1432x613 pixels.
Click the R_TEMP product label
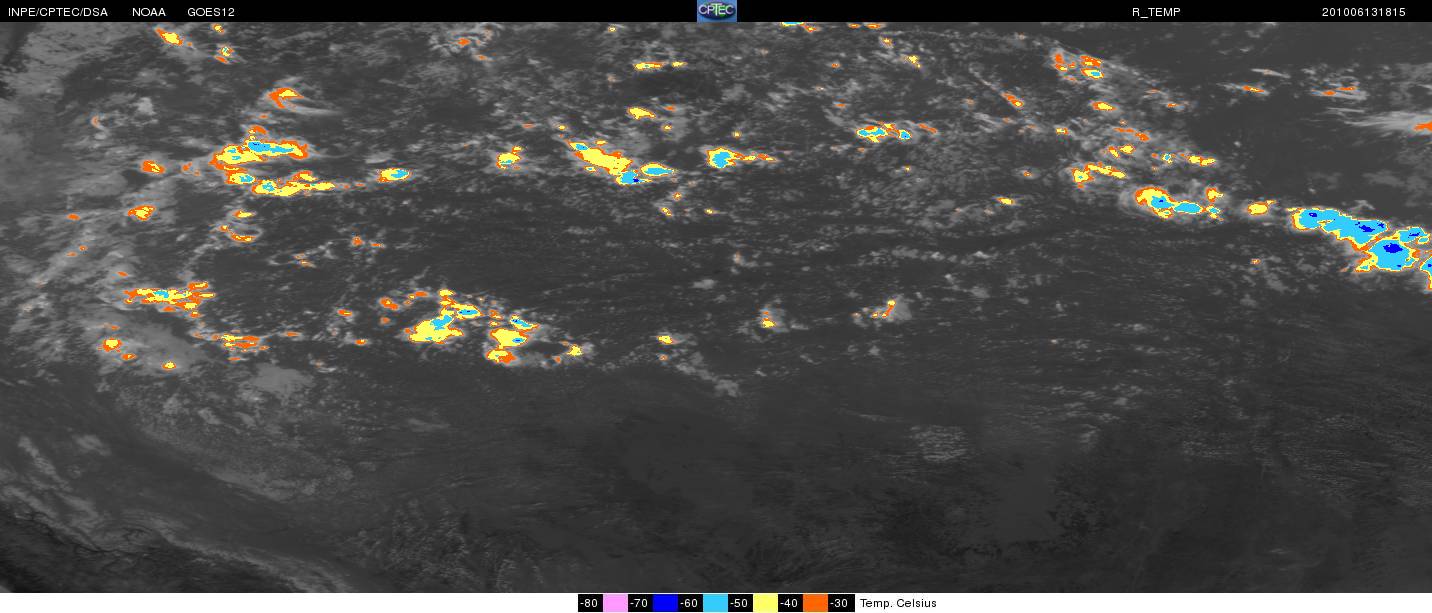coord(1156,12)
